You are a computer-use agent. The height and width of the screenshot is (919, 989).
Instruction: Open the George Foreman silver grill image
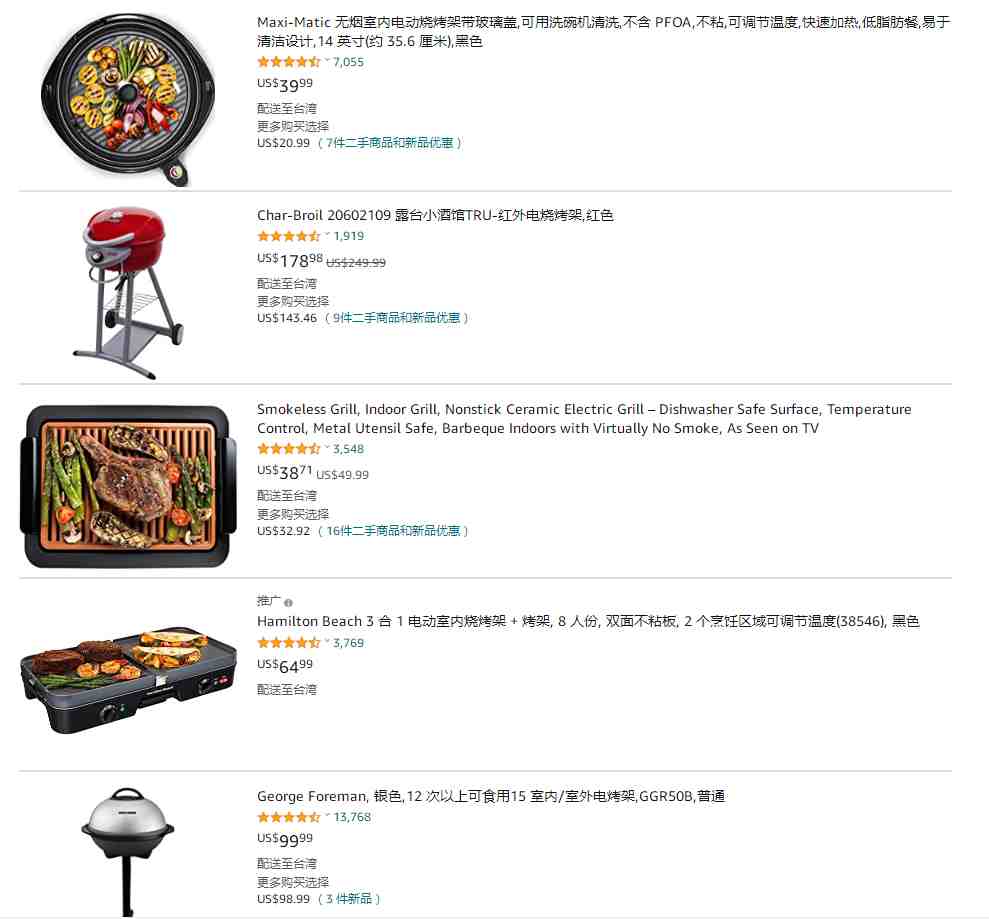tap(128, 852)
